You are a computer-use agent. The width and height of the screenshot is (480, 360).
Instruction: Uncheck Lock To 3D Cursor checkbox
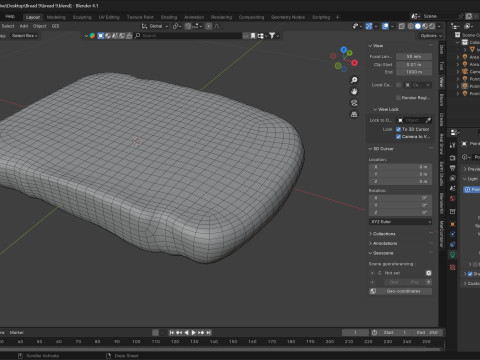398,129
